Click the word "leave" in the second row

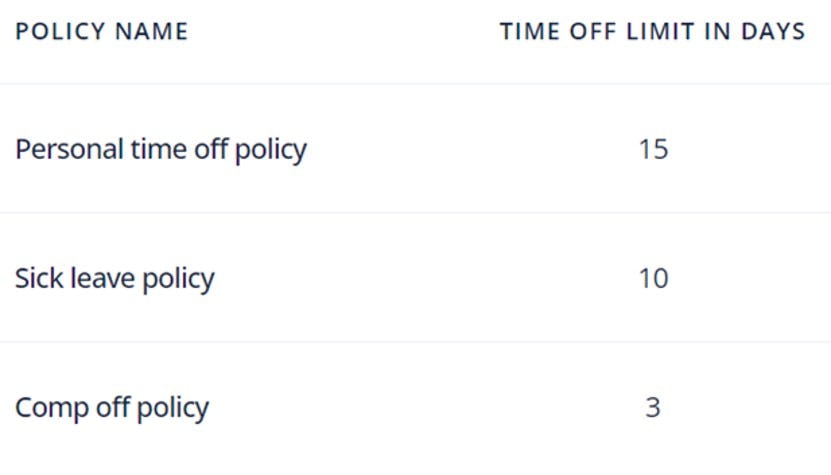[91, 278]
